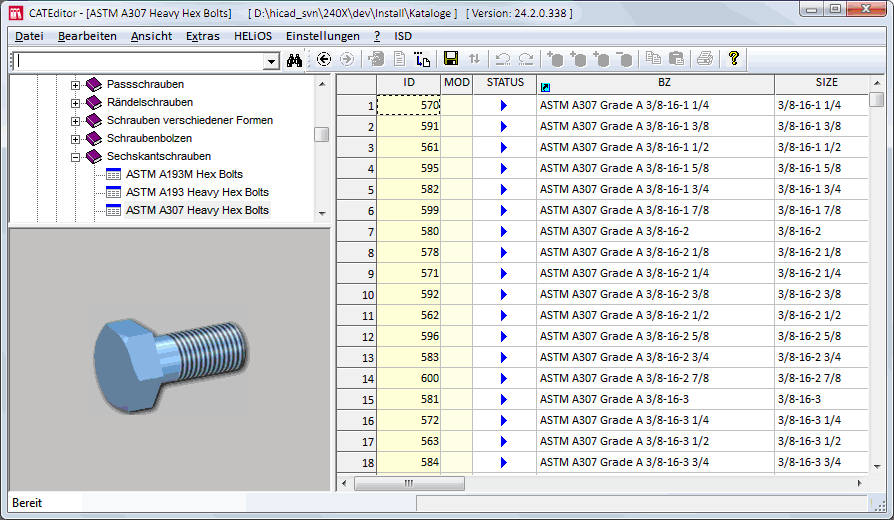The width and height of the screenshot is (894, 520).
Task: Click row header number 12
Action: click(x=356, y=337)
